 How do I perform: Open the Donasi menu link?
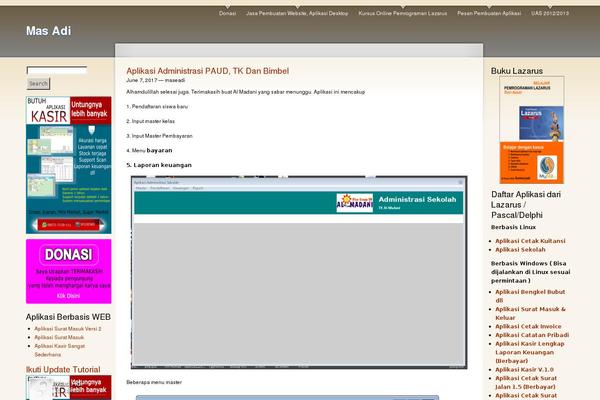227,13
